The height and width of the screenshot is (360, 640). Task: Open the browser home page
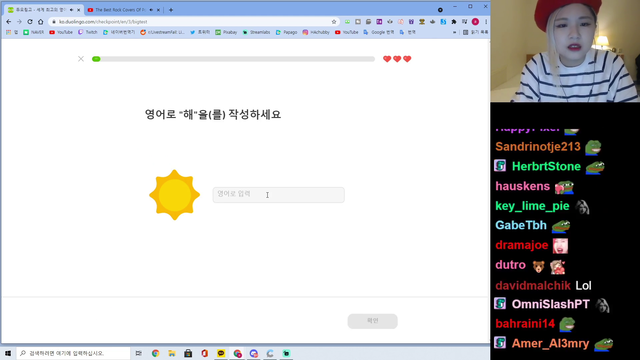coord(40,22)
